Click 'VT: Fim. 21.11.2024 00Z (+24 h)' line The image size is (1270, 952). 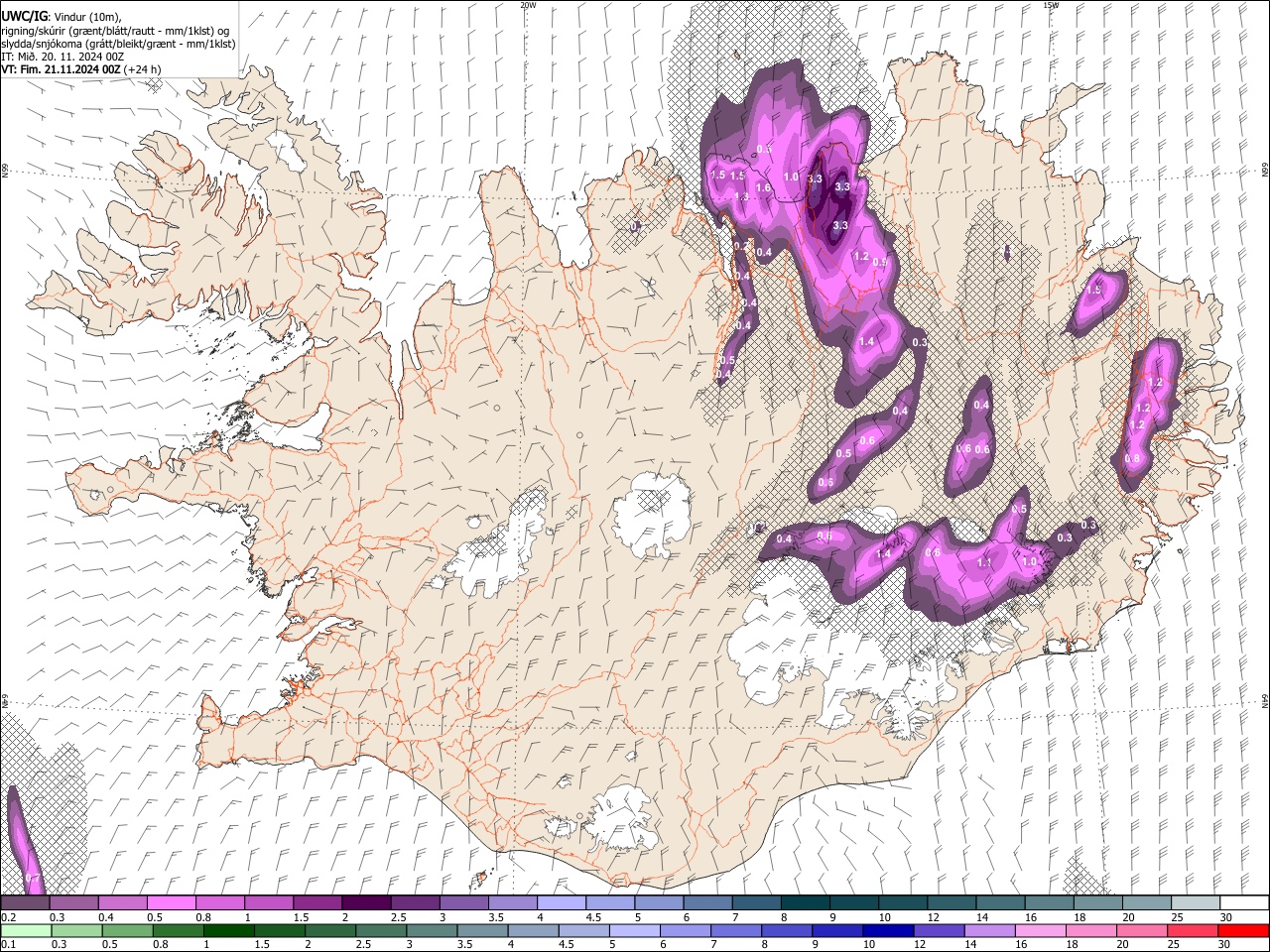click(x=81, y=69)
